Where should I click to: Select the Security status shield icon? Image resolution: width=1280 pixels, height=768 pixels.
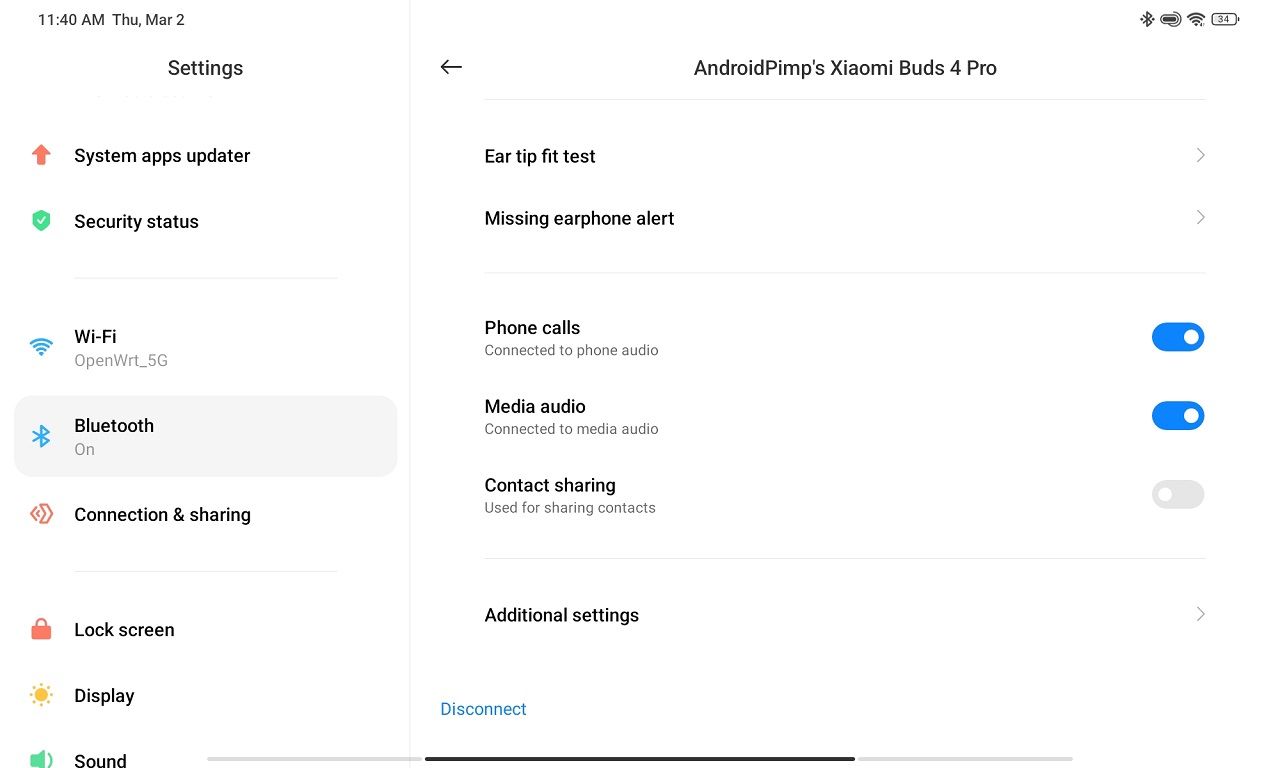point(41,221)
